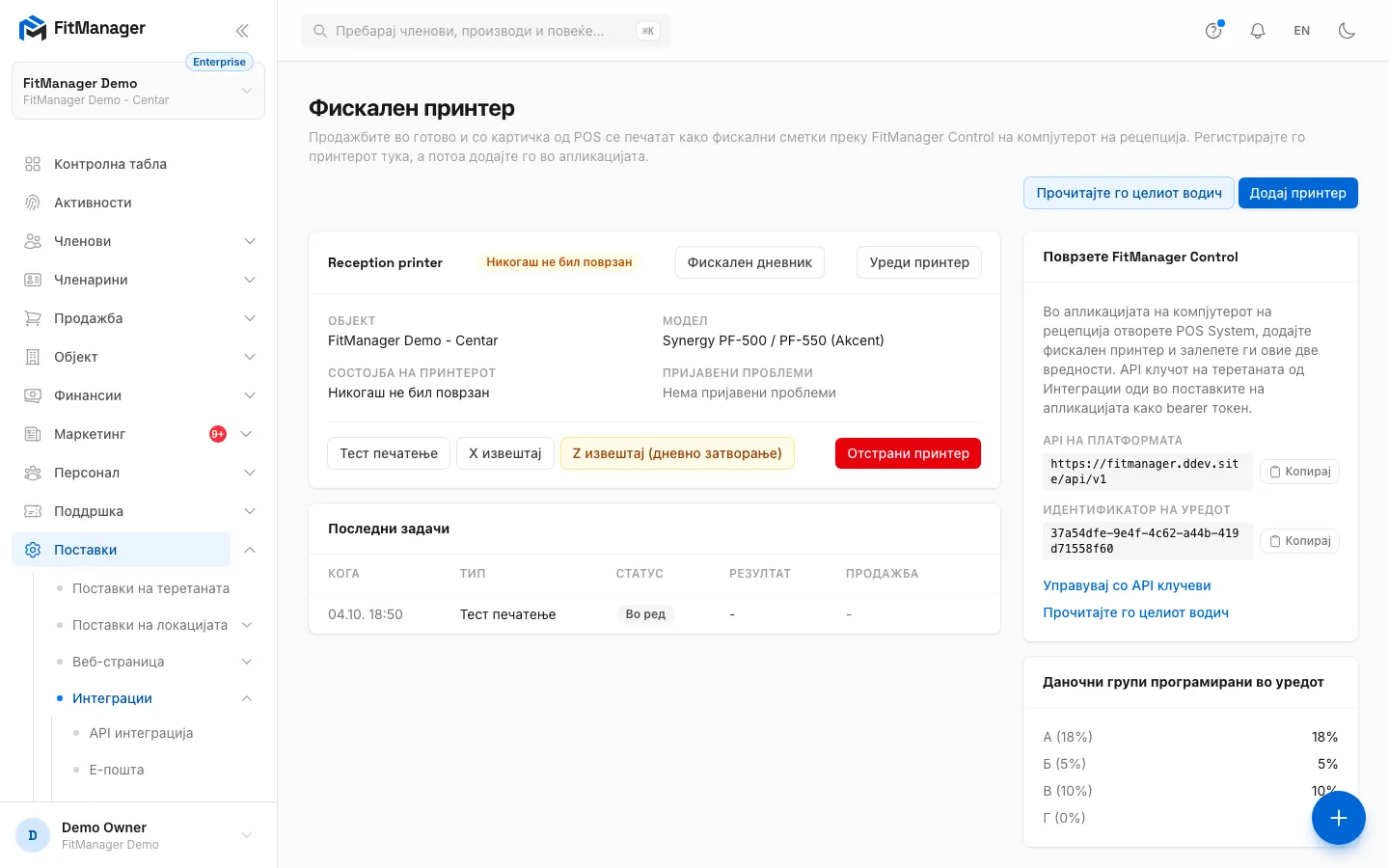1389x868 pixels.
Task: Expand the Продажба menu chevron
Action: [x=250, y=318]
